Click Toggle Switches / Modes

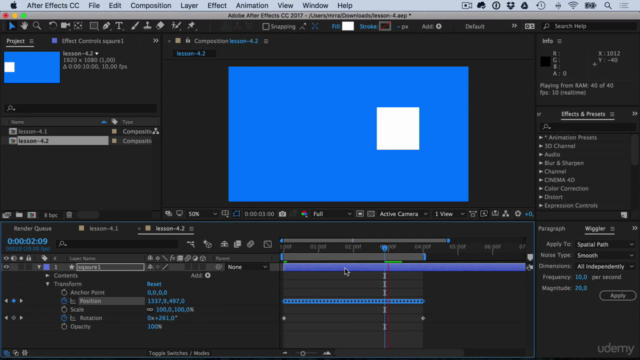(179, 353)
